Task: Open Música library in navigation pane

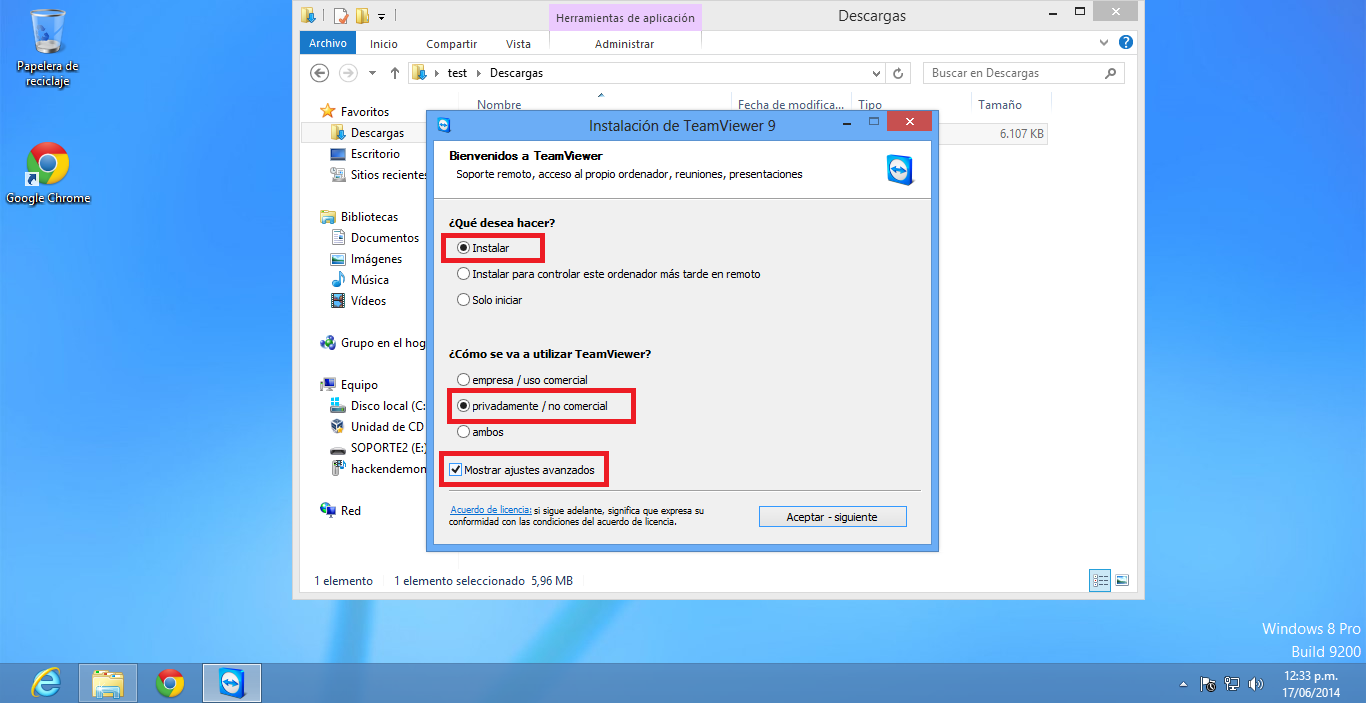Action: pyautogui.click(x=370, y=280)
